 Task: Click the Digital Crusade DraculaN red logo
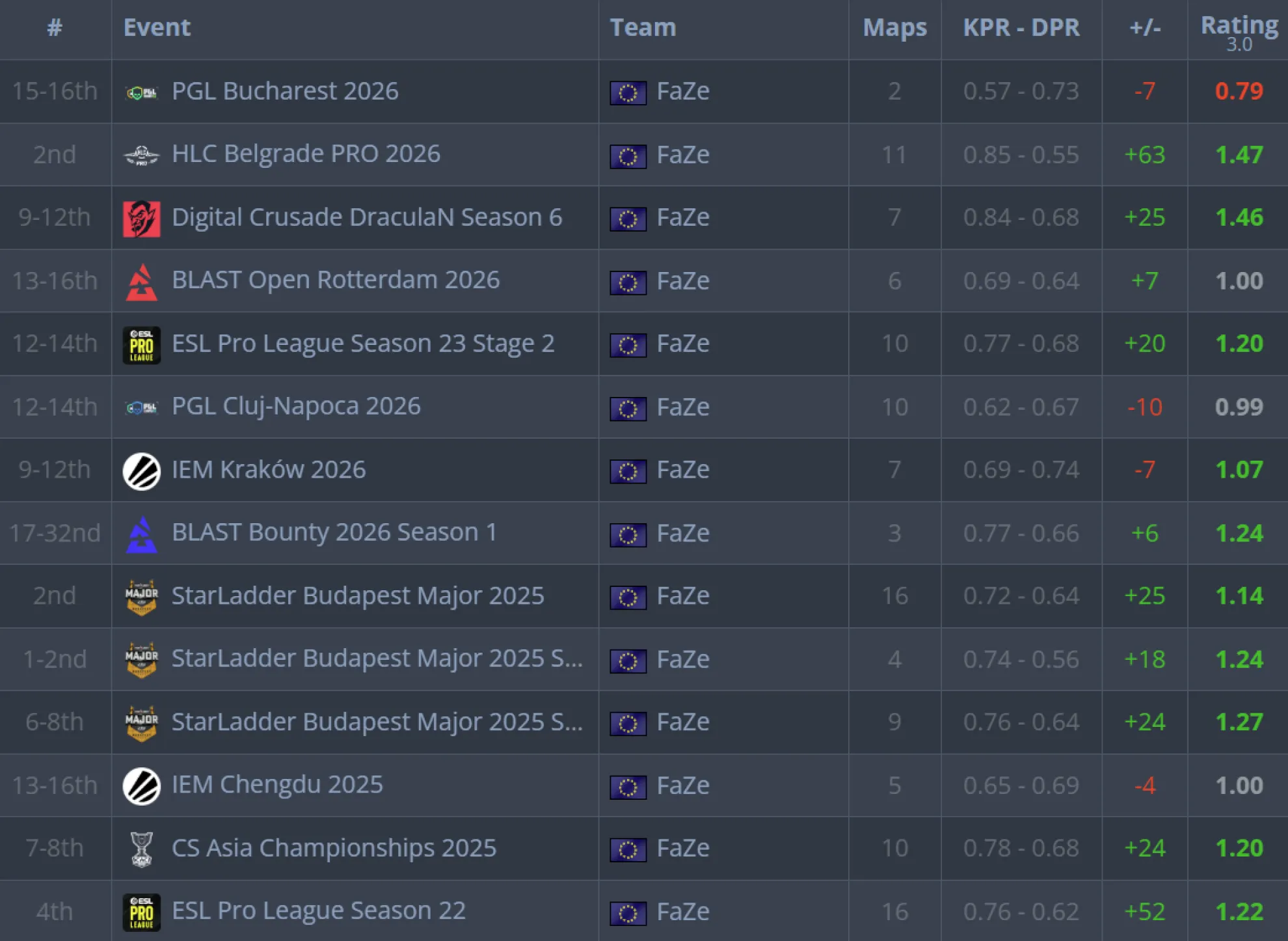pyautogui.click(x=141, y=218)
